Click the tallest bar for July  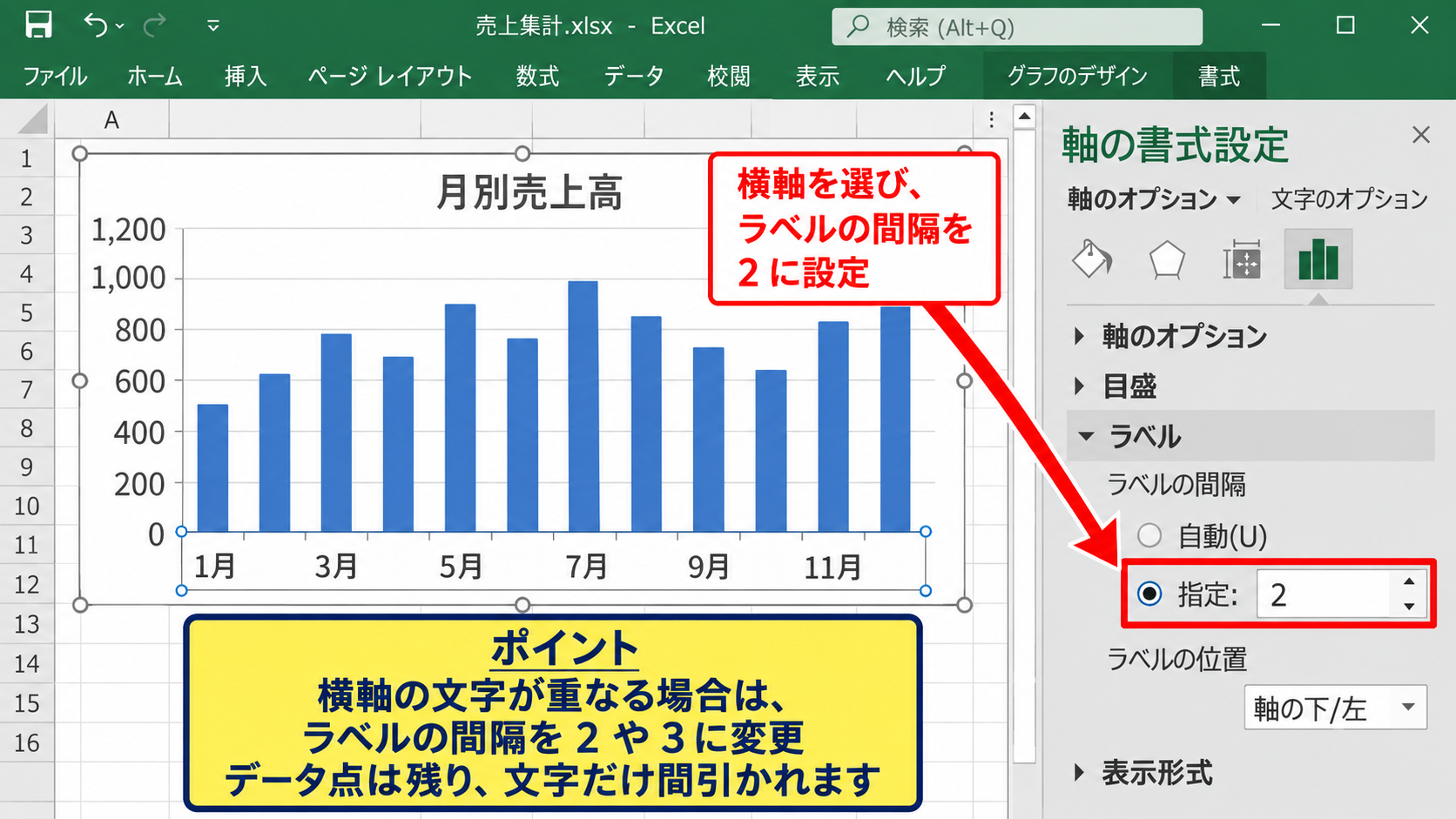pyautogui.click(x=583, y=406)
